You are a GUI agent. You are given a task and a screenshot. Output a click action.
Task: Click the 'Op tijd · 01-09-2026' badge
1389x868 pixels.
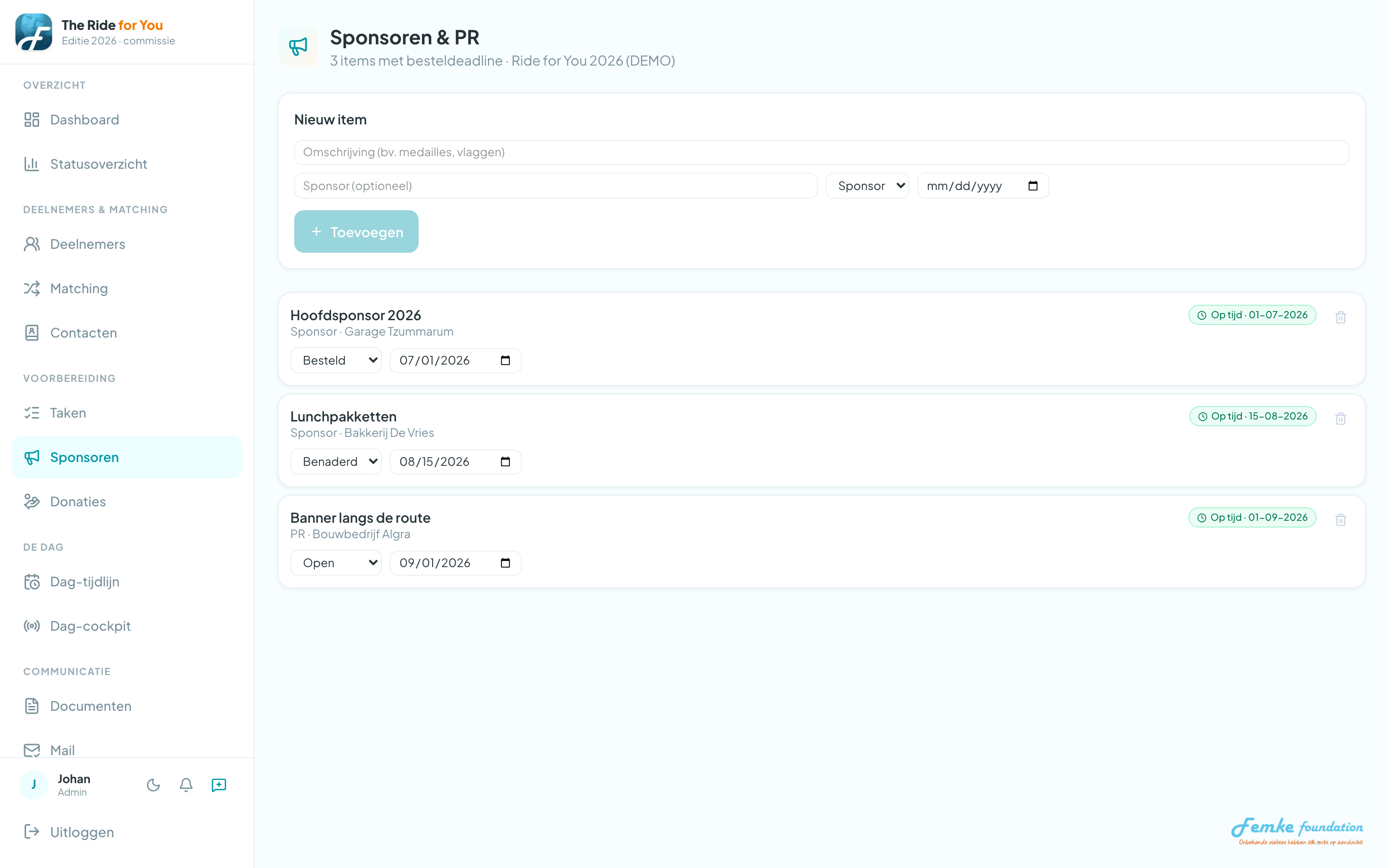coord(1252,517)
